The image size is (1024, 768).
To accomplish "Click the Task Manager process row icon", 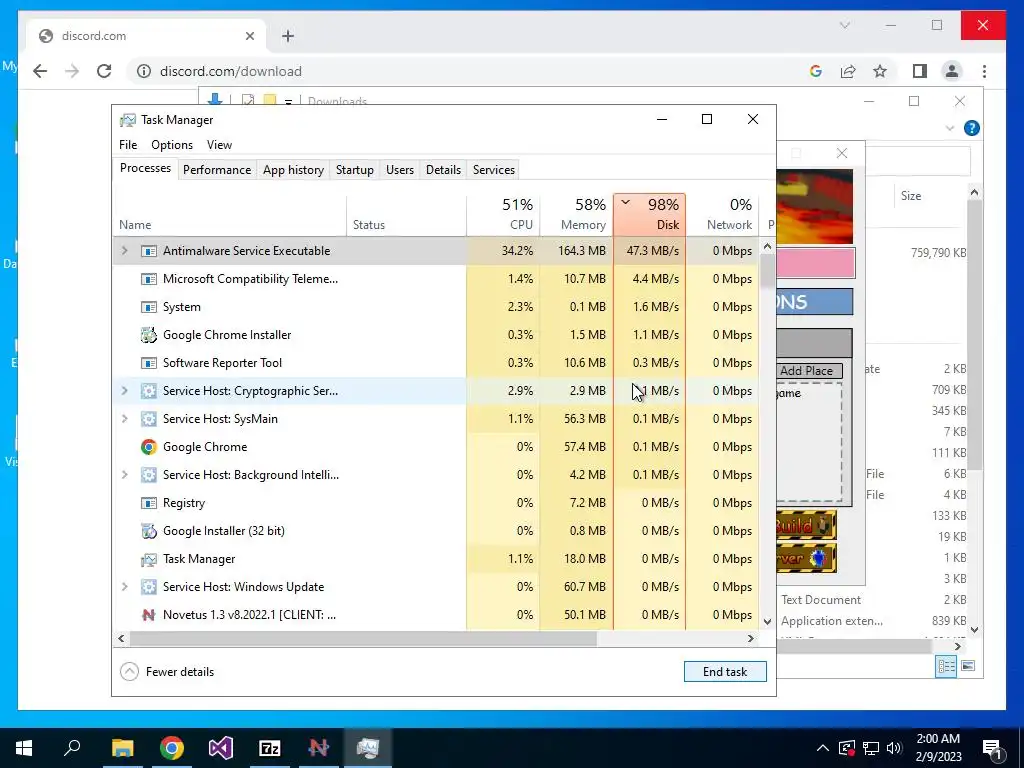I will 149,559.
